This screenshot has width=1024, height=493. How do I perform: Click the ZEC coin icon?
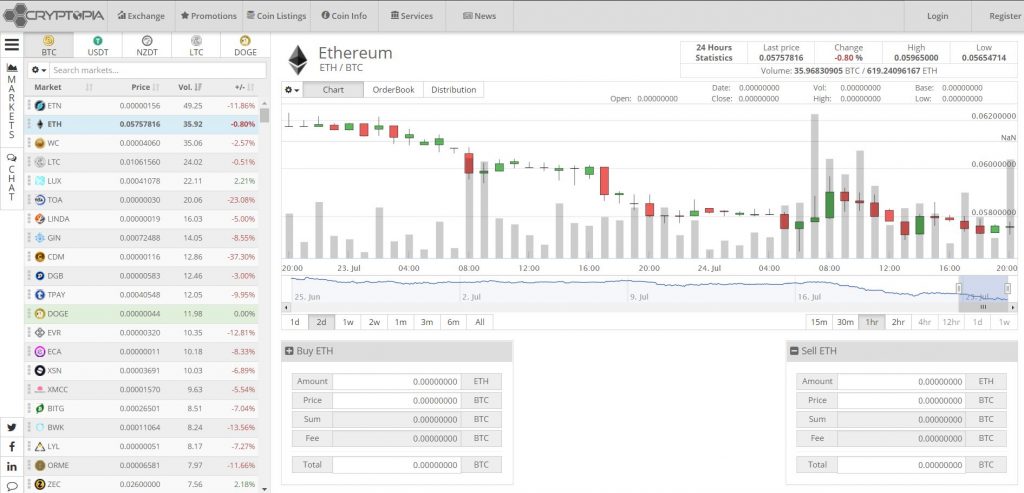[x=40, y=484]
